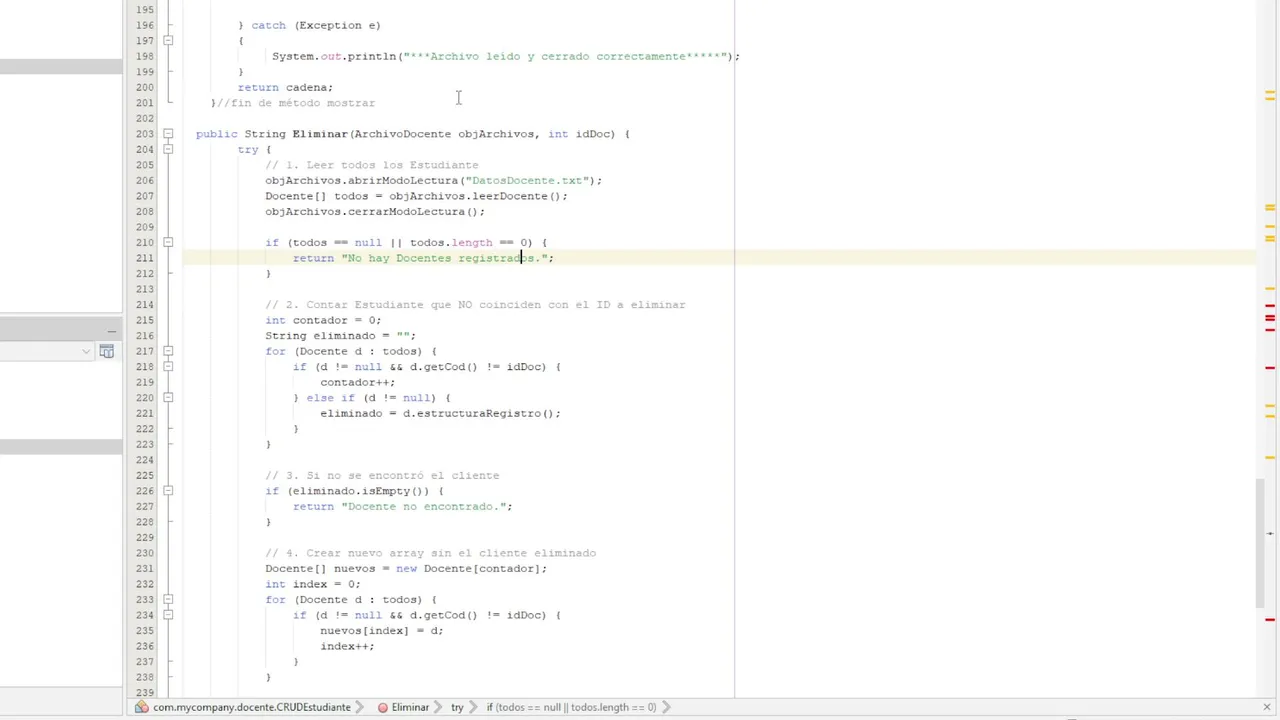Click the comment starting "// 4. Crear nuevo array"

[430, 553]
